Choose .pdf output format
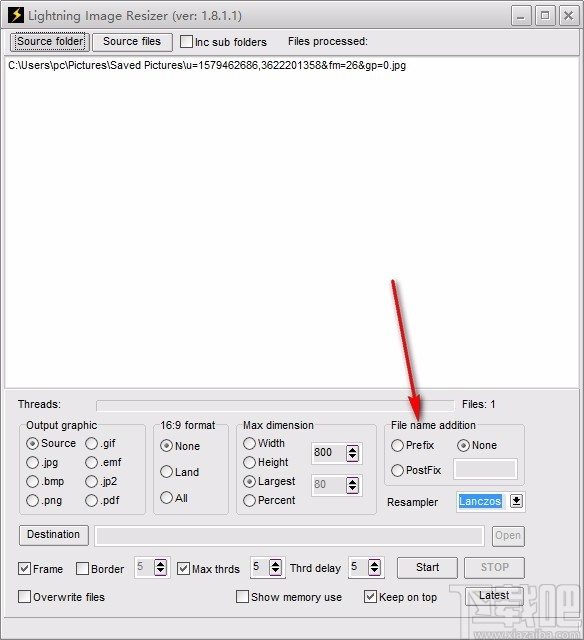Viewport: 584px width, 640px height. pyautogui.click(x=91, y=500)
